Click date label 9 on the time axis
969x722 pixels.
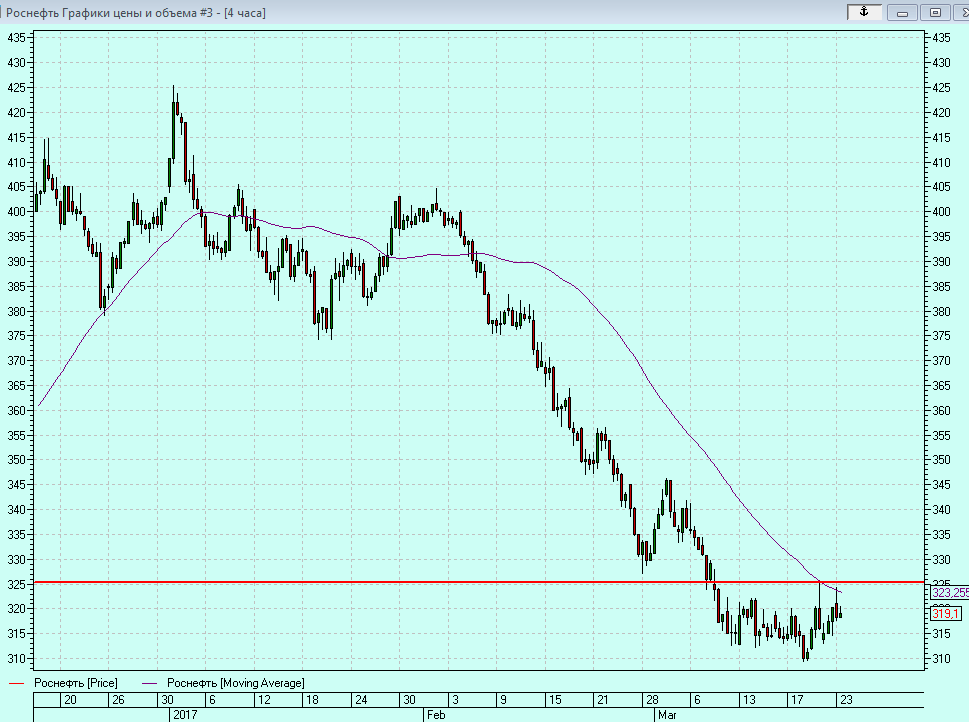click(x=503, y=700)
